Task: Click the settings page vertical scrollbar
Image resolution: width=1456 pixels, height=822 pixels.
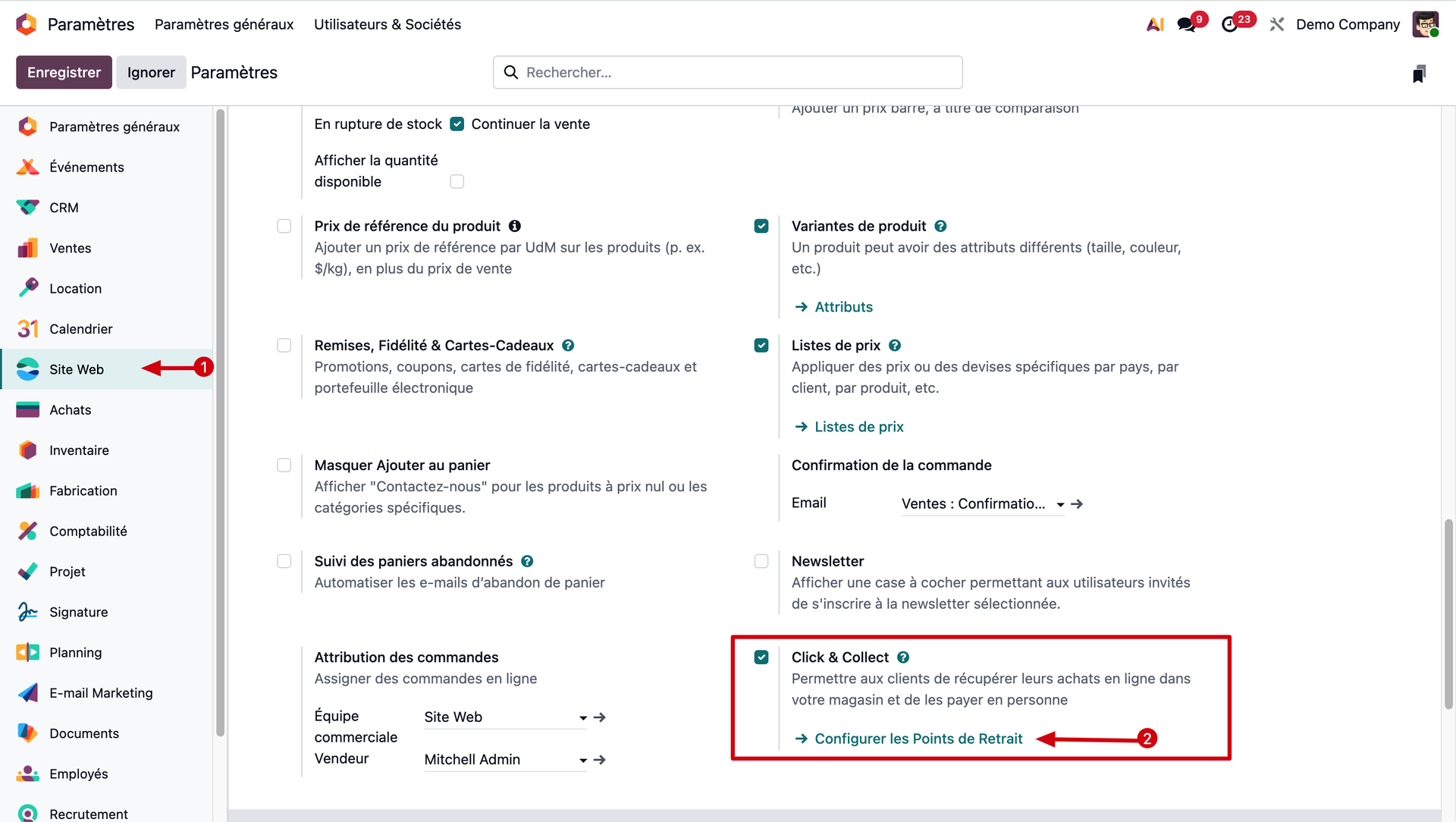Action: [x=1448, y=614]
